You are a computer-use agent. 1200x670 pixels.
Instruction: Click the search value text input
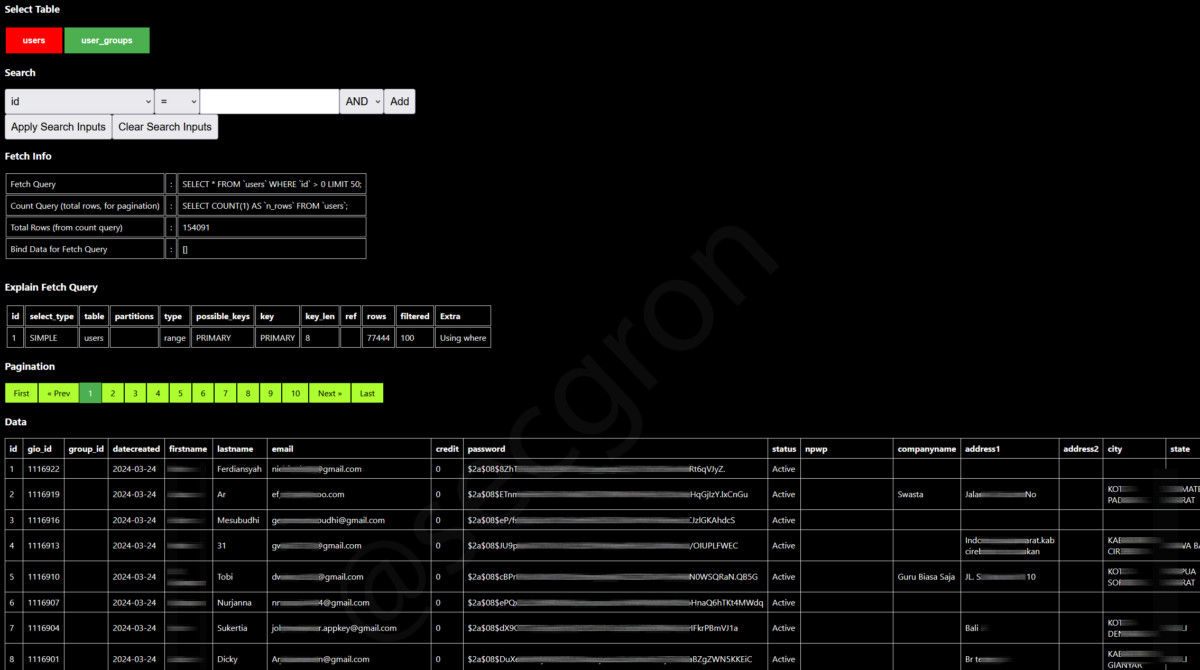tap(269, 101)
